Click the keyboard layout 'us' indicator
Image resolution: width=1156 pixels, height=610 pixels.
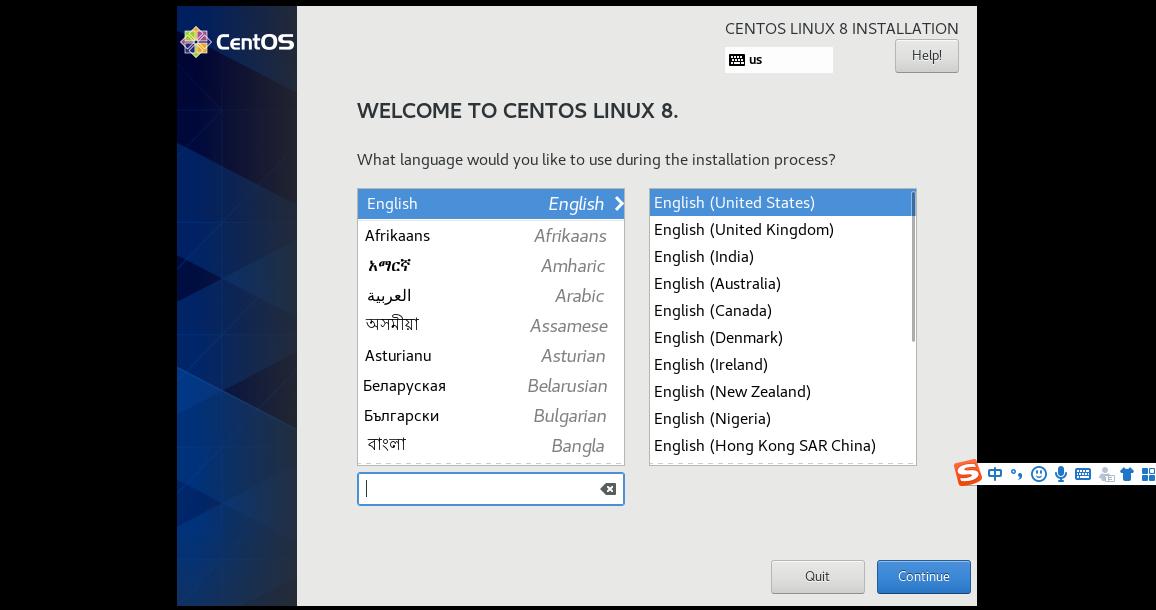[778, 60]
